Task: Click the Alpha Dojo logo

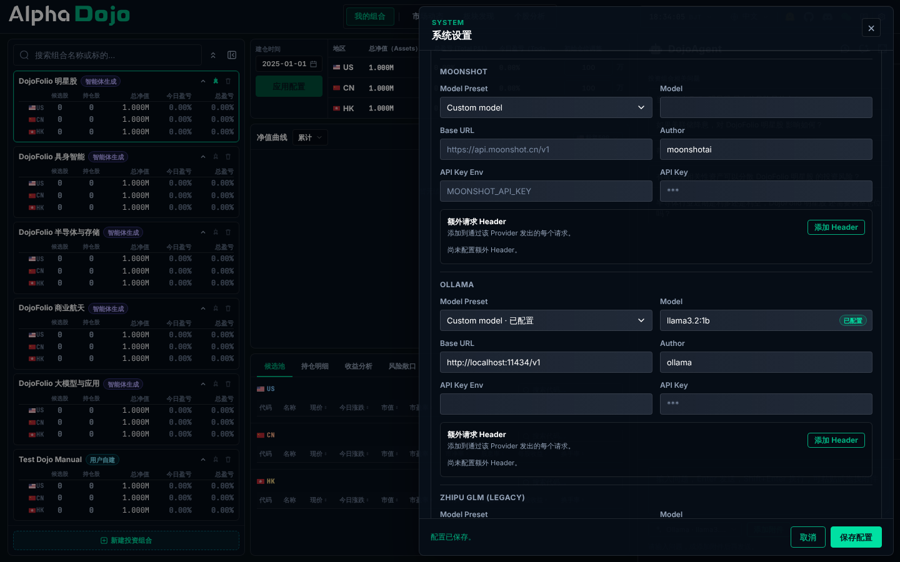Action: (x=69, y=15)
